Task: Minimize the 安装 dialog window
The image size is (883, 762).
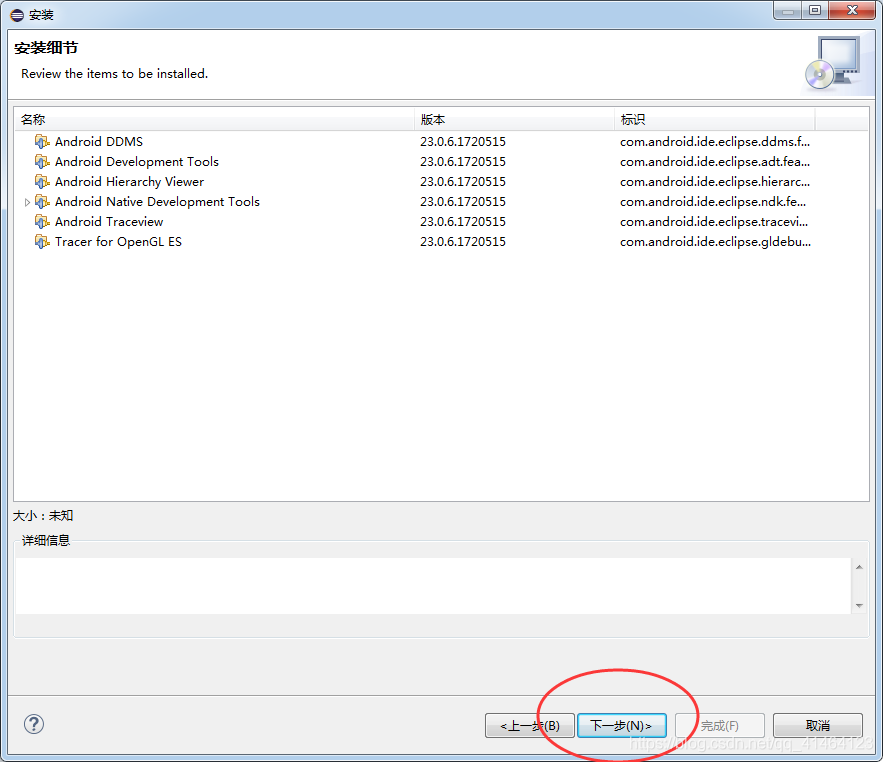Action: coord(788,11)
